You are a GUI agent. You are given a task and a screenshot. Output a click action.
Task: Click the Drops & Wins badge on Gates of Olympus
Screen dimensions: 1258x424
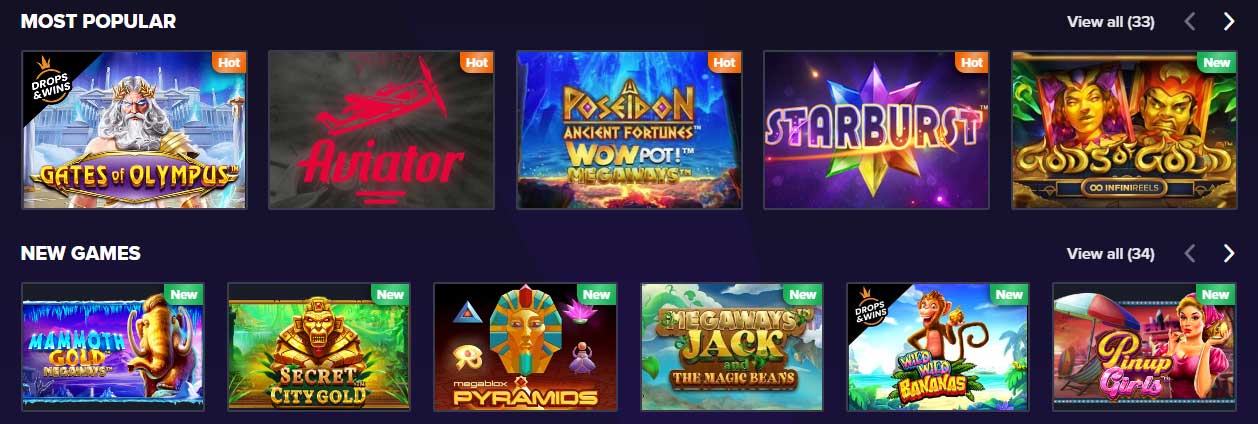tap(48, 75)
